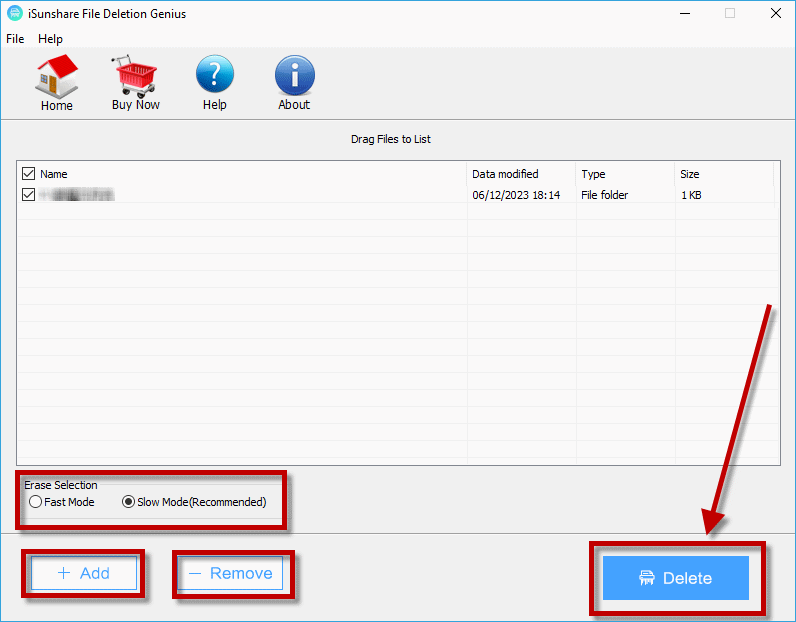Open the Help menu in the menu bar
The height and width of the screenshot is (622, 796).
point(50,39)
